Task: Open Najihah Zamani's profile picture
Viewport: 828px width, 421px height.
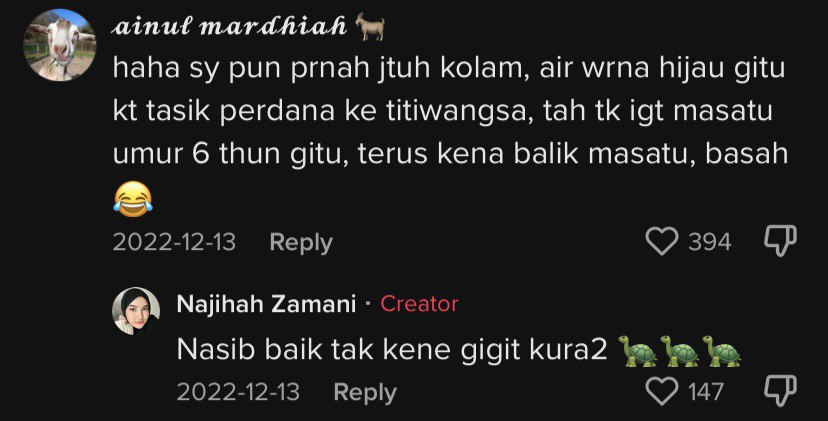Action: click(x=136, y=311)
